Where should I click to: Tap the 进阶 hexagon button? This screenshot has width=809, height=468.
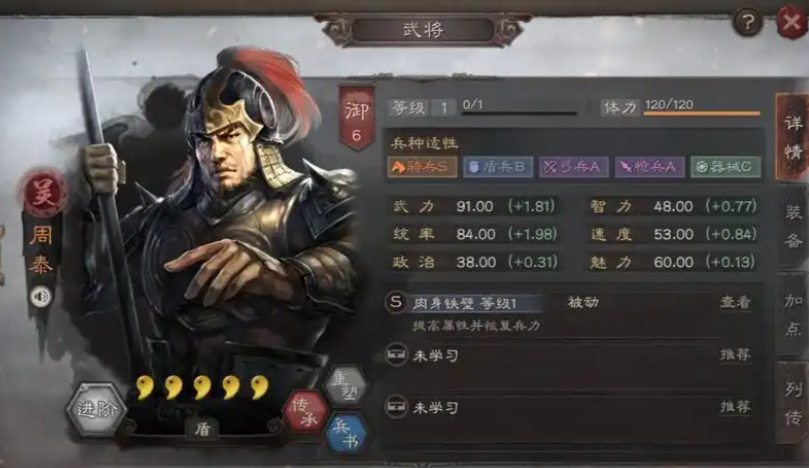pyautogui.click(x=96, y=410)
